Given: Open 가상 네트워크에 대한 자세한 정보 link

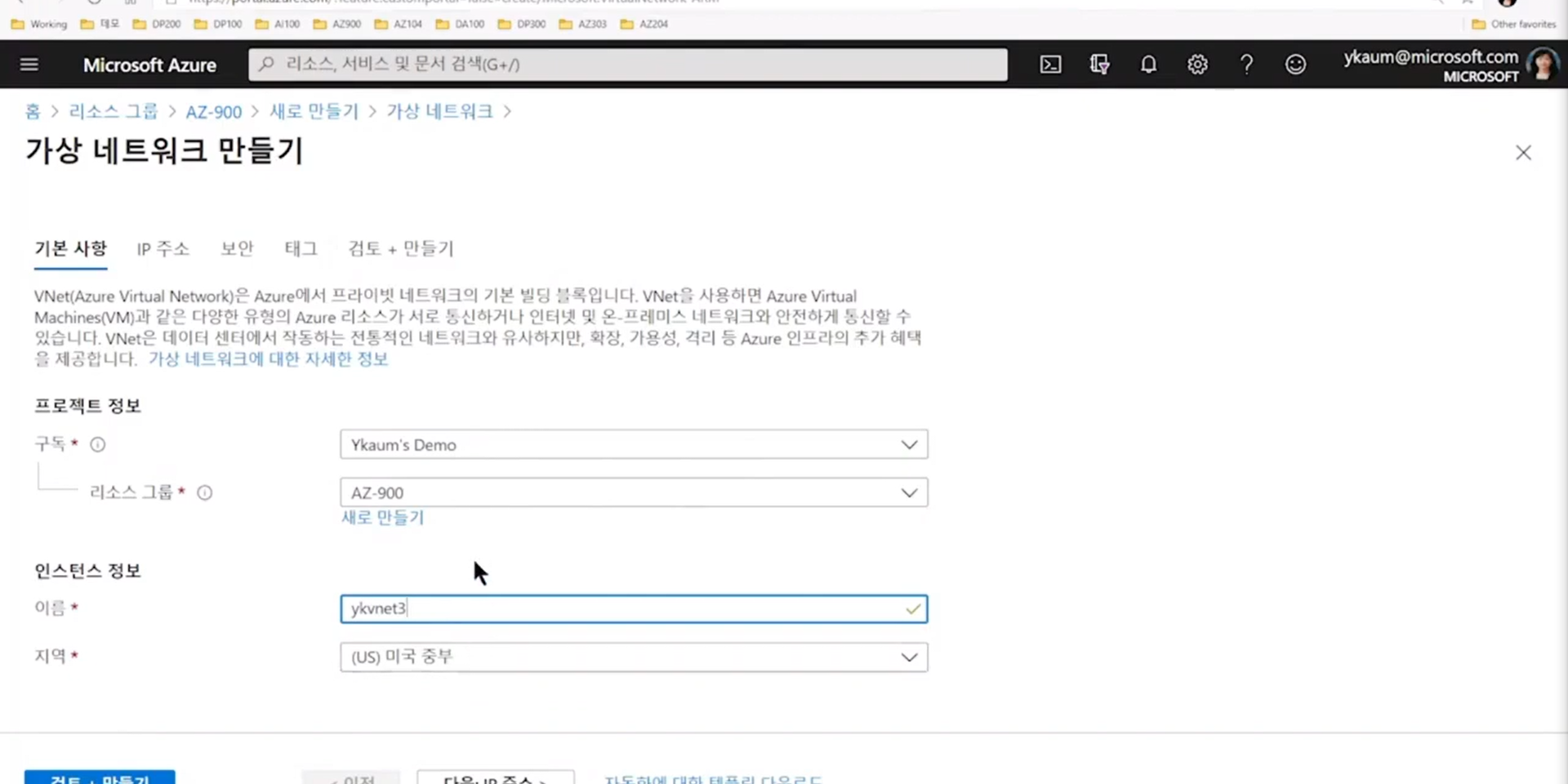Looking at the screenshot, I should click(268, 359).
